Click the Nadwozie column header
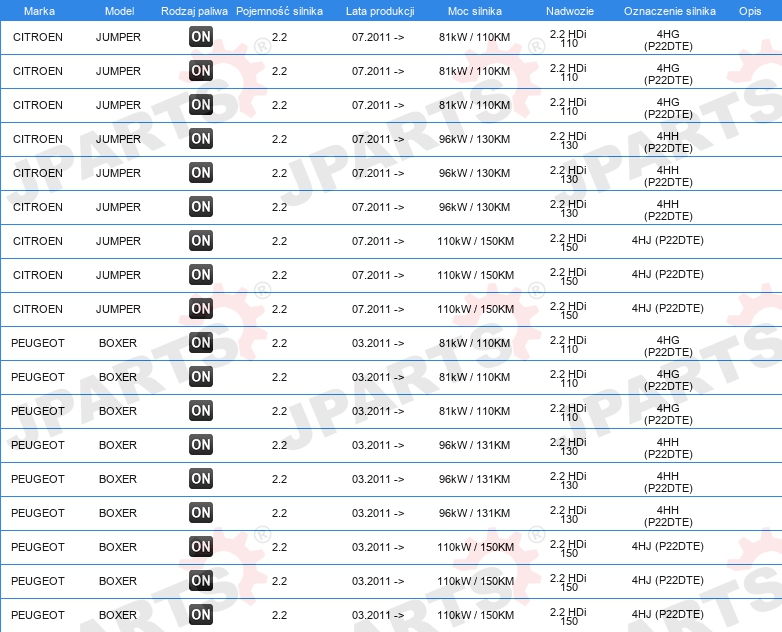 click(570, 11)
